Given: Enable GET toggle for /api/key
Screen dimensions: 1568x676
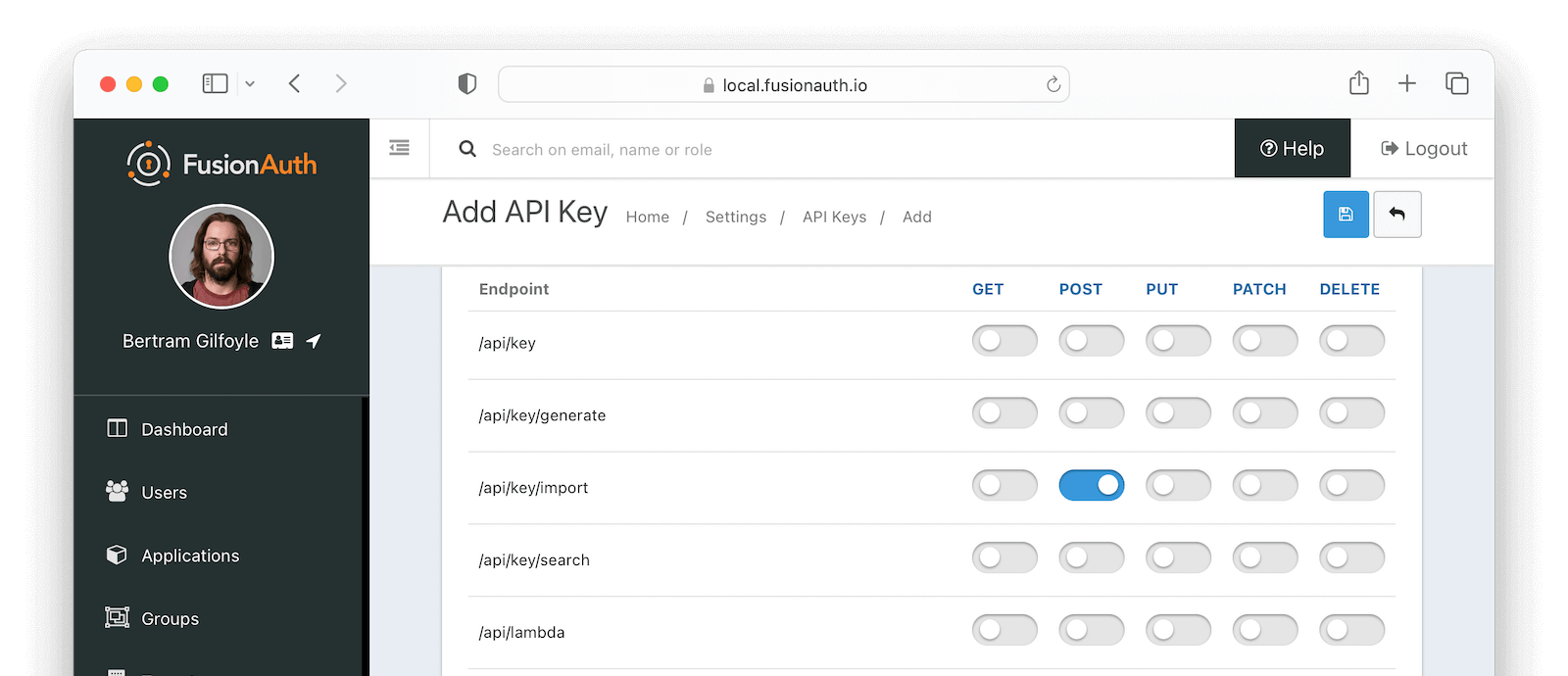Looking at the screenshot, I should pyautogui.click(x=1004, y=341).
